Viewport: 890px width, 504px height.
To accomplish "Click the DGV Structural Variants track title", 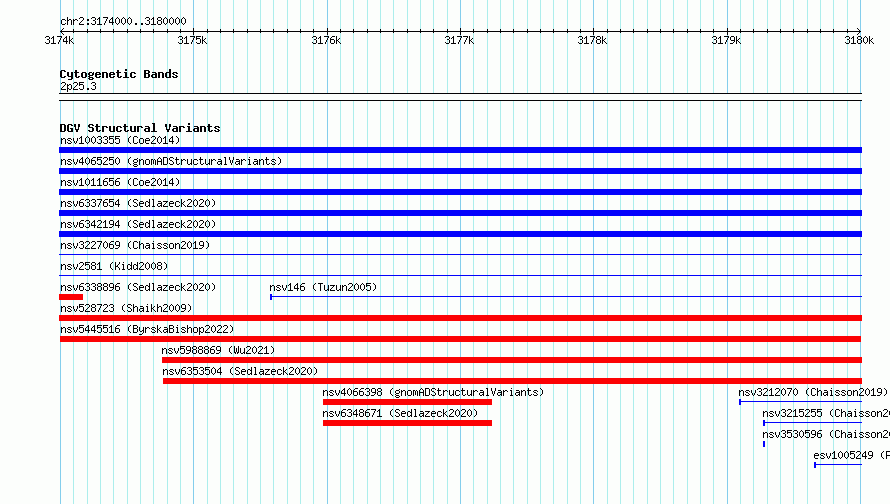I will point(140,128).
